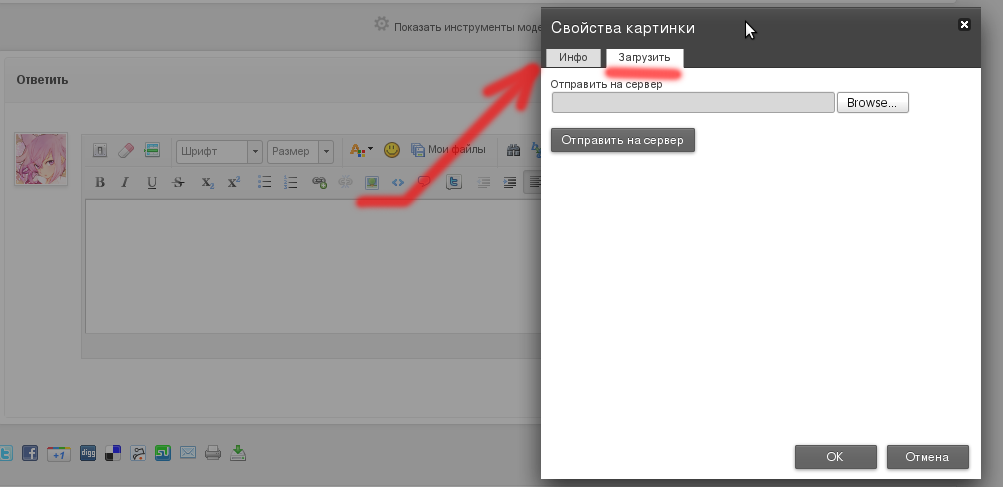Open the Размер size dropdown
This screenshot has height=487, width=1003.
(x=301, y=151)
